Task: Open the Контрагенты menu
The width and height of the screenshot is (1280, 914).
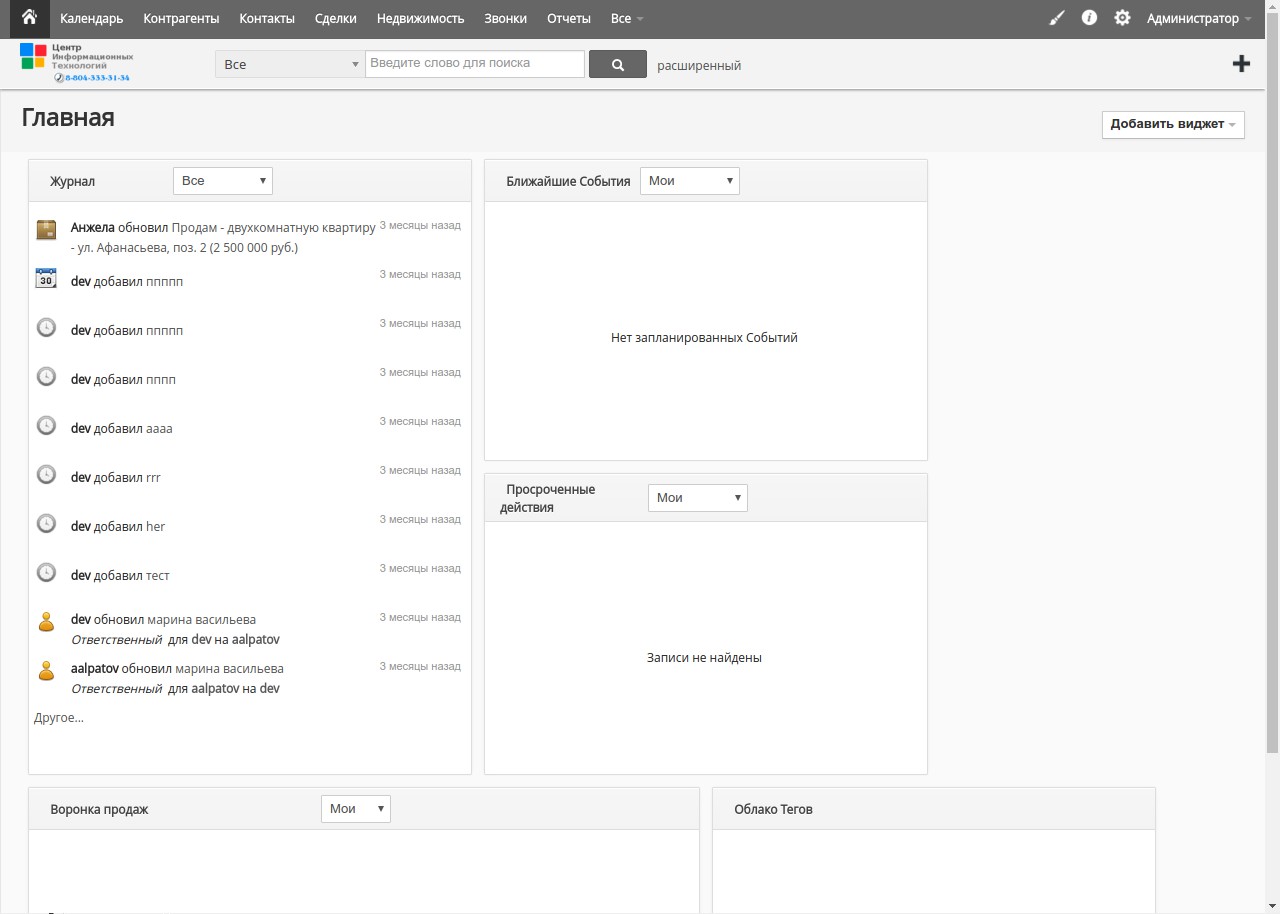Action: (181, 18)
